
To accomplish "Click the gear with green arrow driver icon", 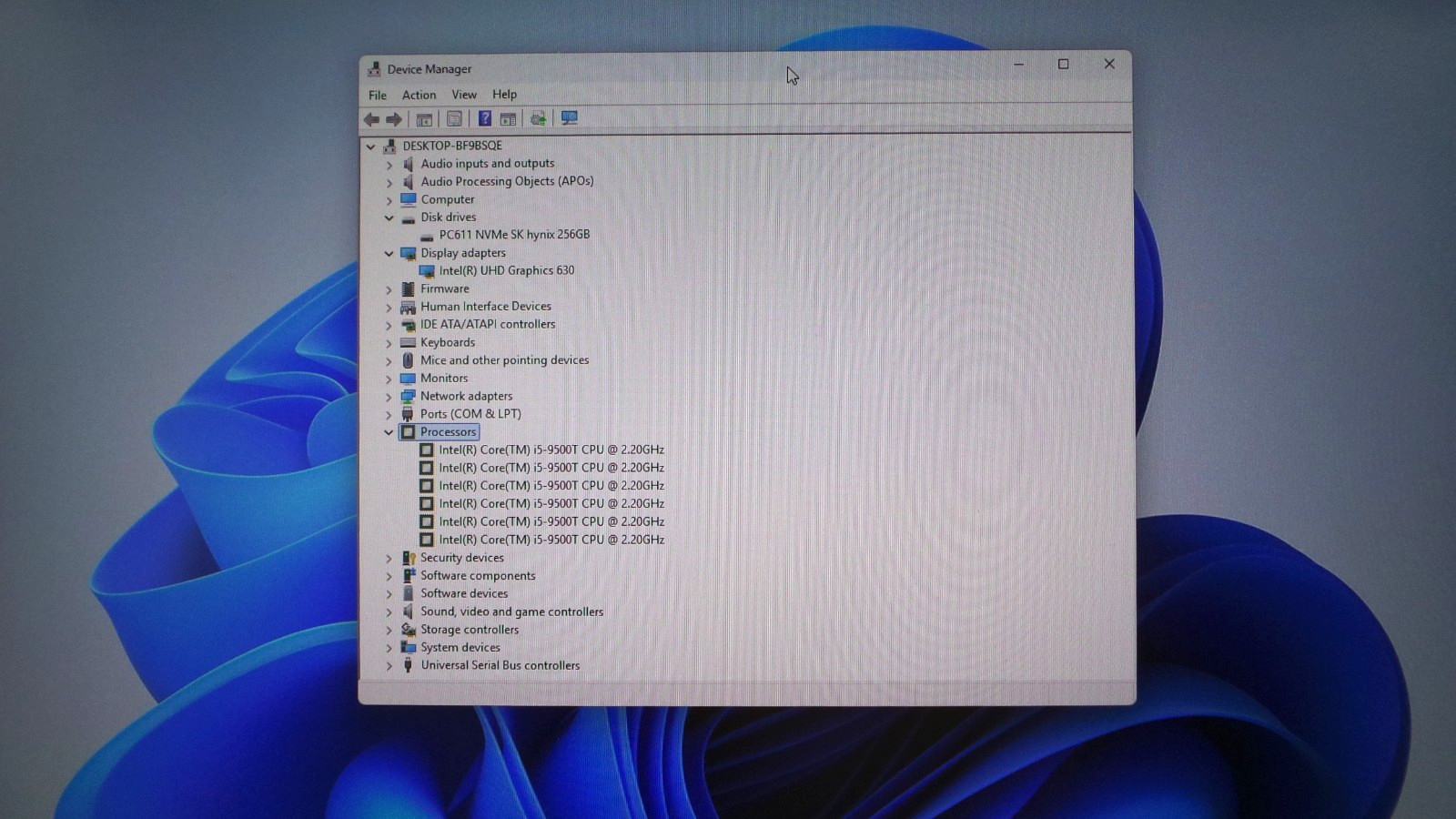I will [539, 118].
